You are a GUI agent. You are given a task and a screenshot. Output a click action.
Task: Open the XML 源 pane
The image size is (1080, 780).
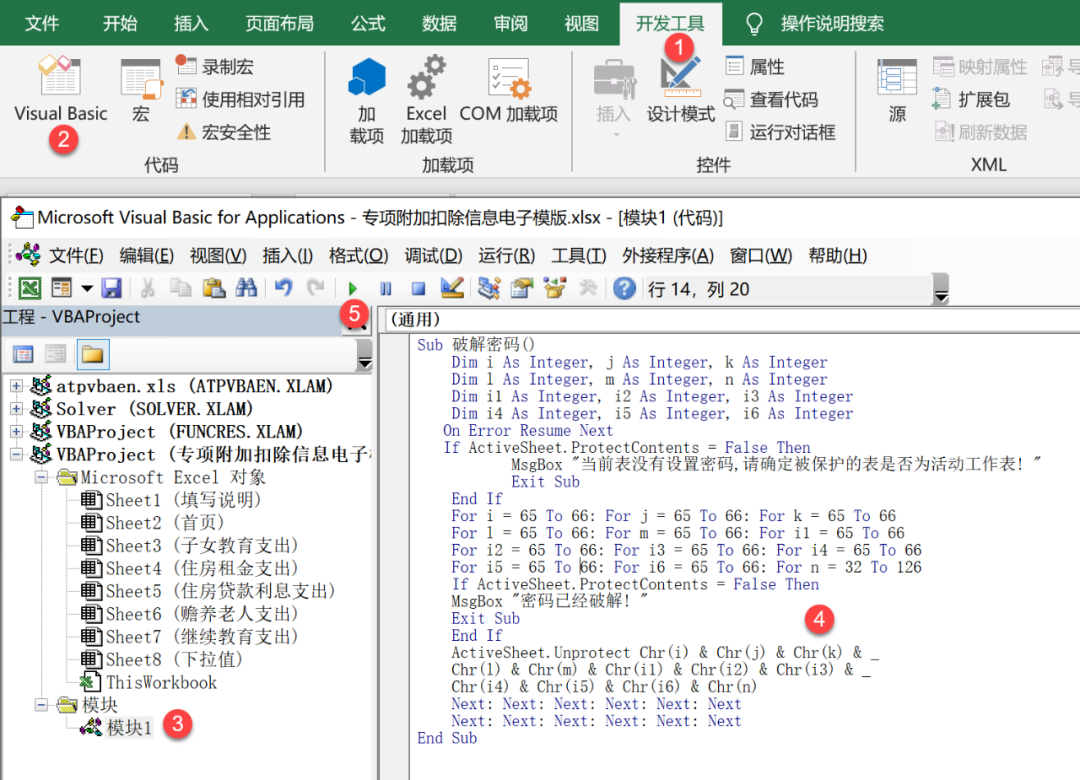click(897, 91)
